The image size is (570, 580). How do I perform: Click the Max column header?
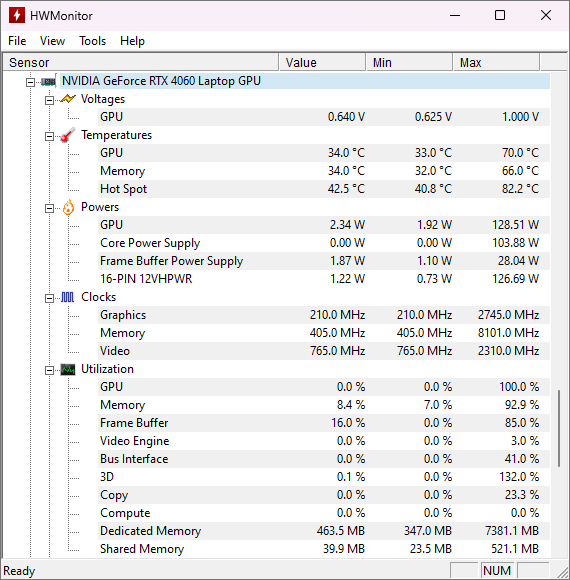[496, 63]
